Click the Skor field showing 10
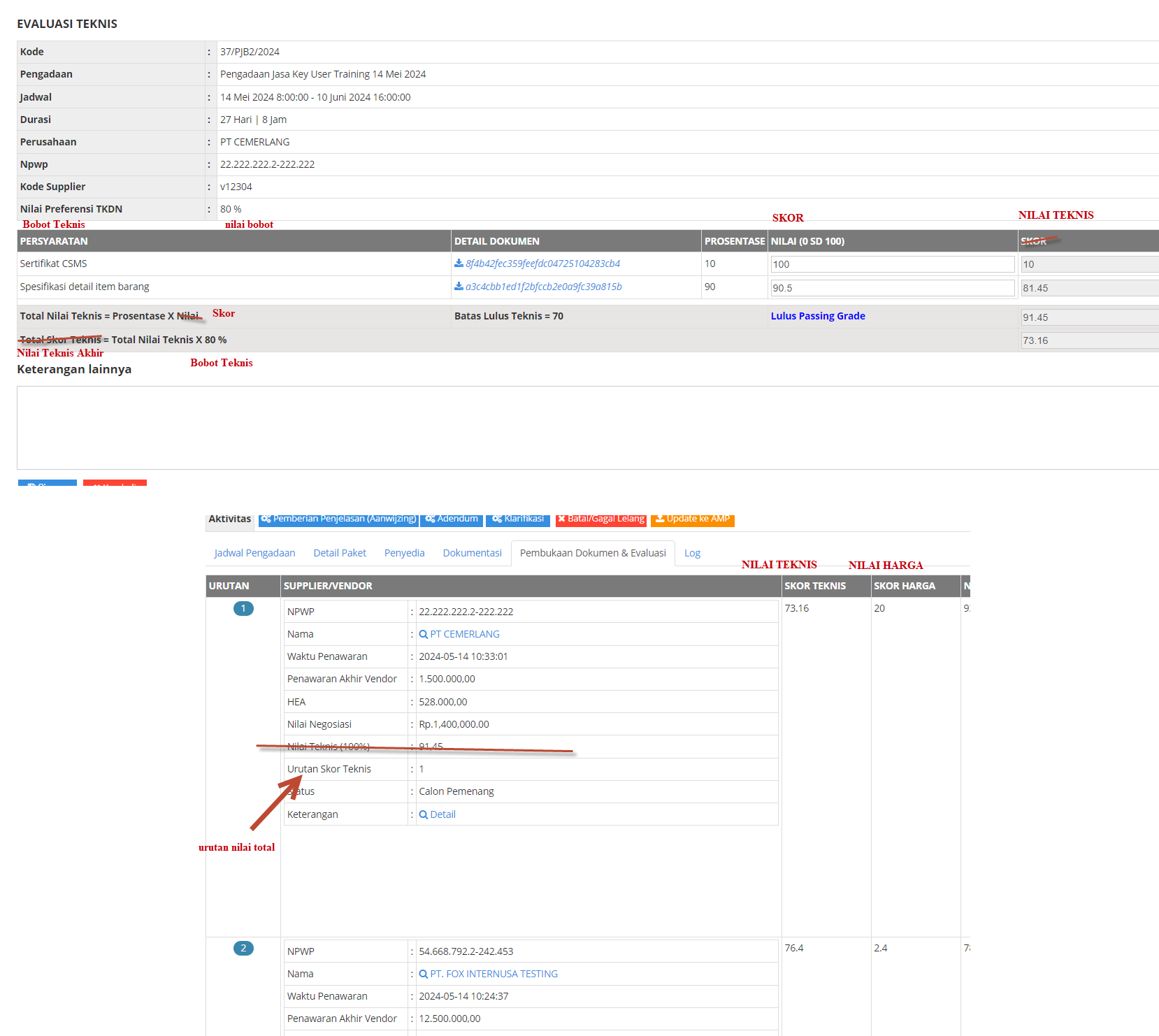This screenshot has height=1036, width=1159. pyautogui.click(x=1090, y=264)
